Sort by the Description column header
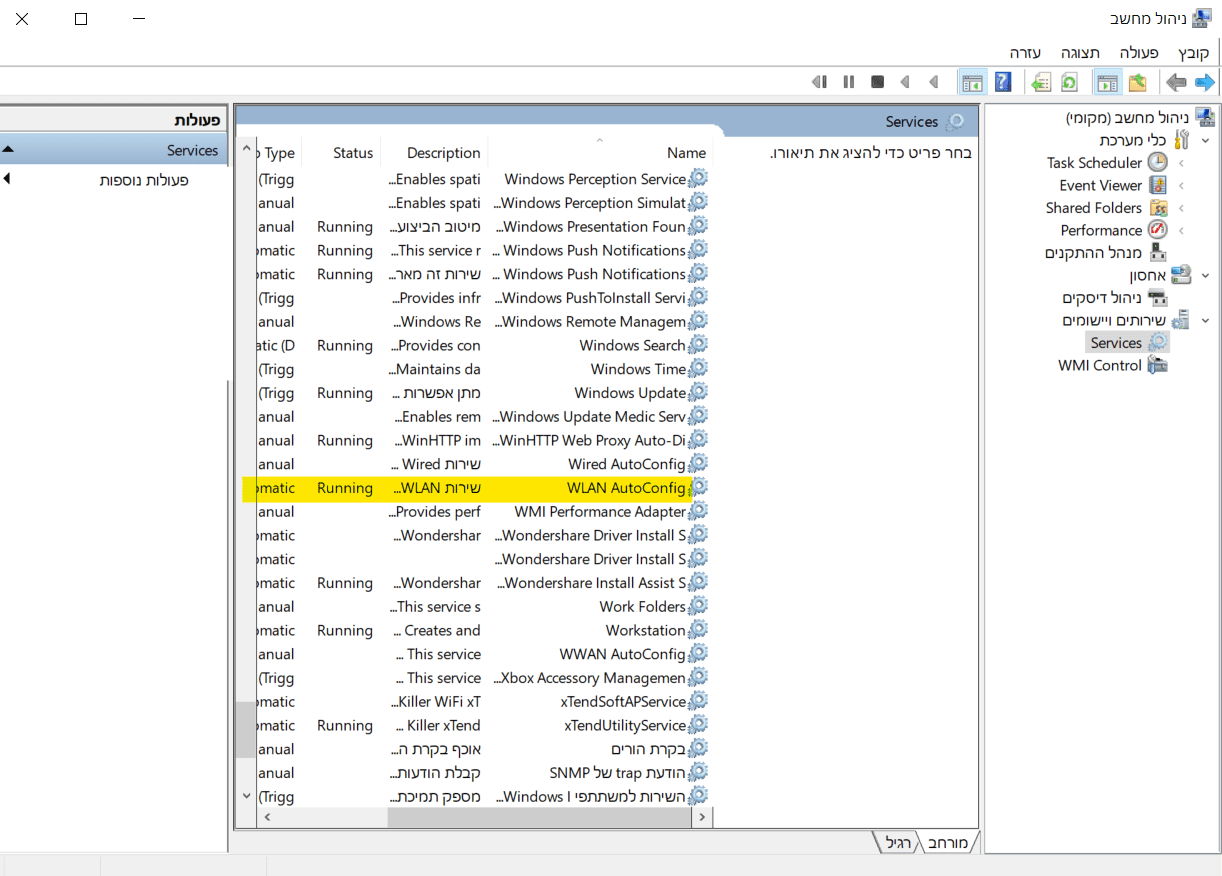Image resolution: width=1222 pixels, height=876 pixels. [x=434, y=152]
